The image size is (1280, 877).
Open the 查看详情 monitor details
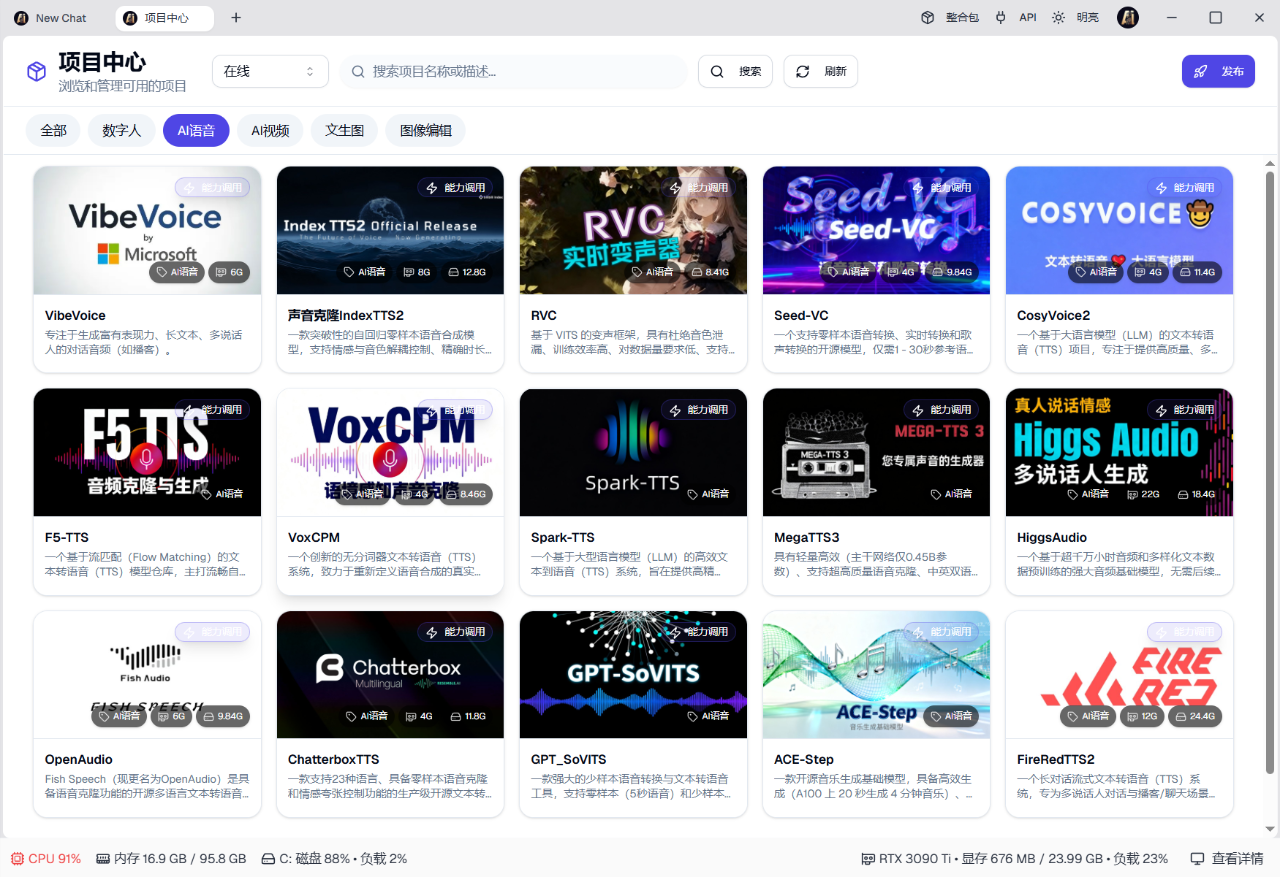pyautogui.click(x=1227, y=859)
